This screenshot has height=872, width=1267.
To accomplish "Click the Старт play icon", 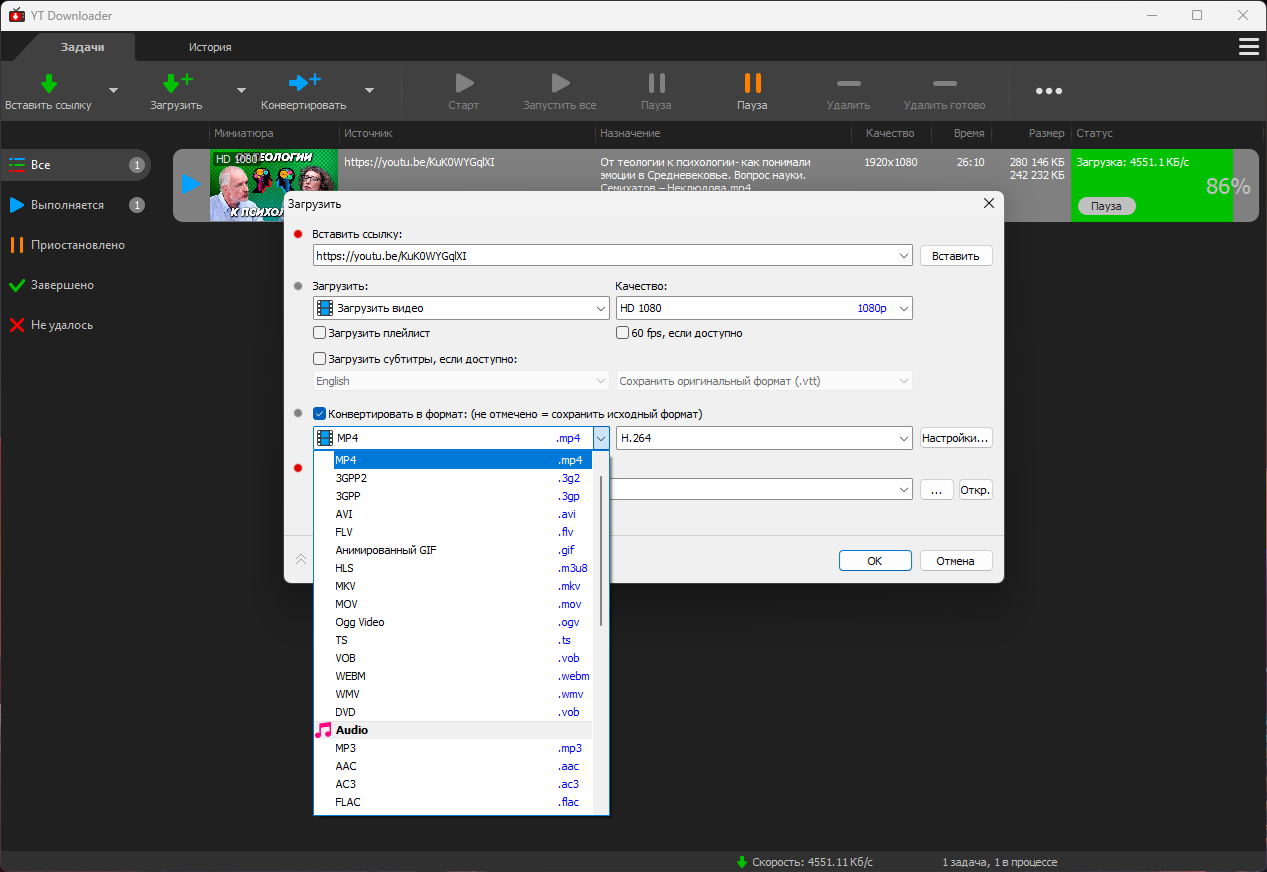I will (464, 83).
